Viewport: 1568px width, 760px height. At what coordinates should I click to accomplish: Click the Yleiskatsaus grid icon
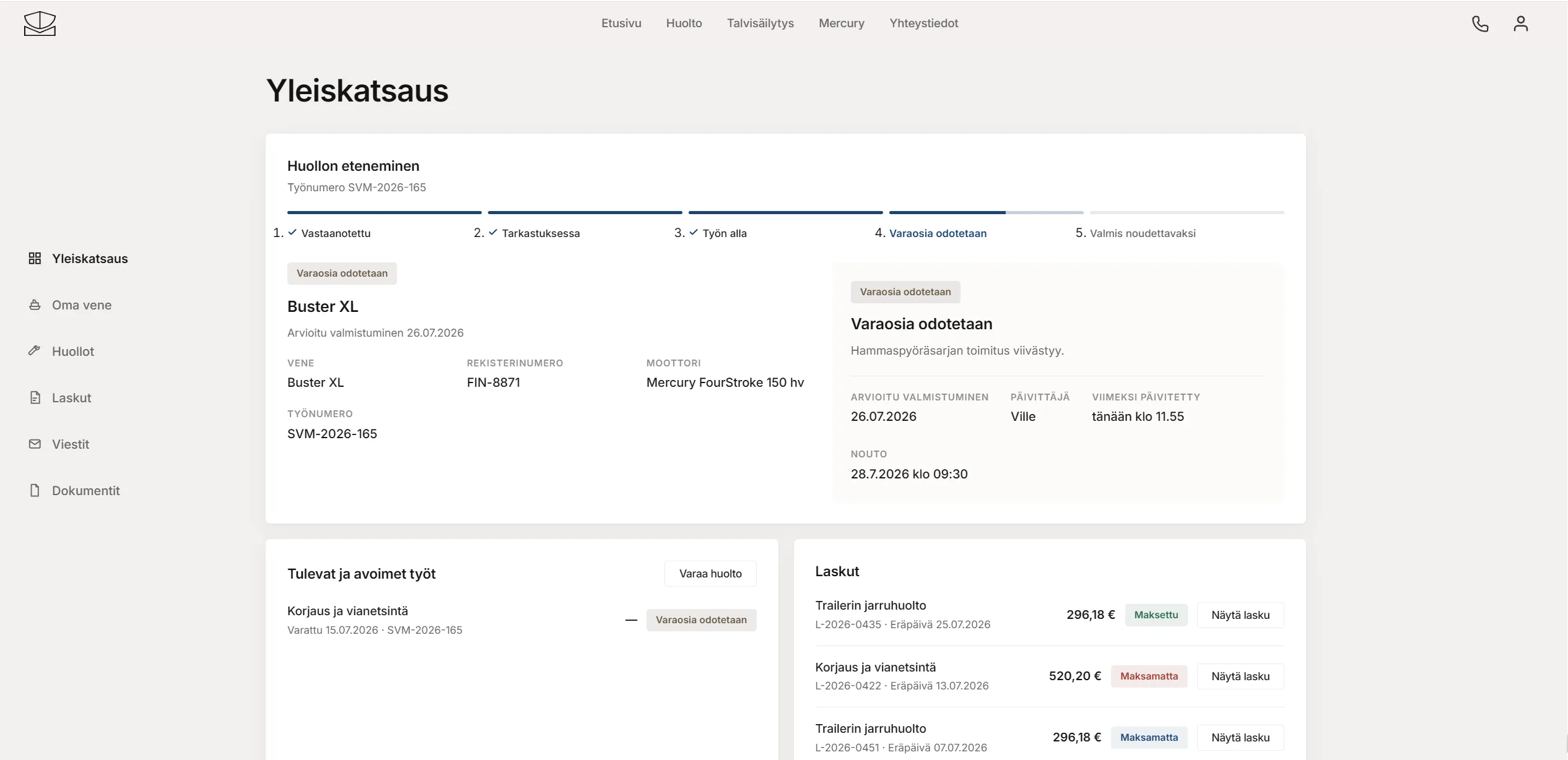[x=35, y=258]
